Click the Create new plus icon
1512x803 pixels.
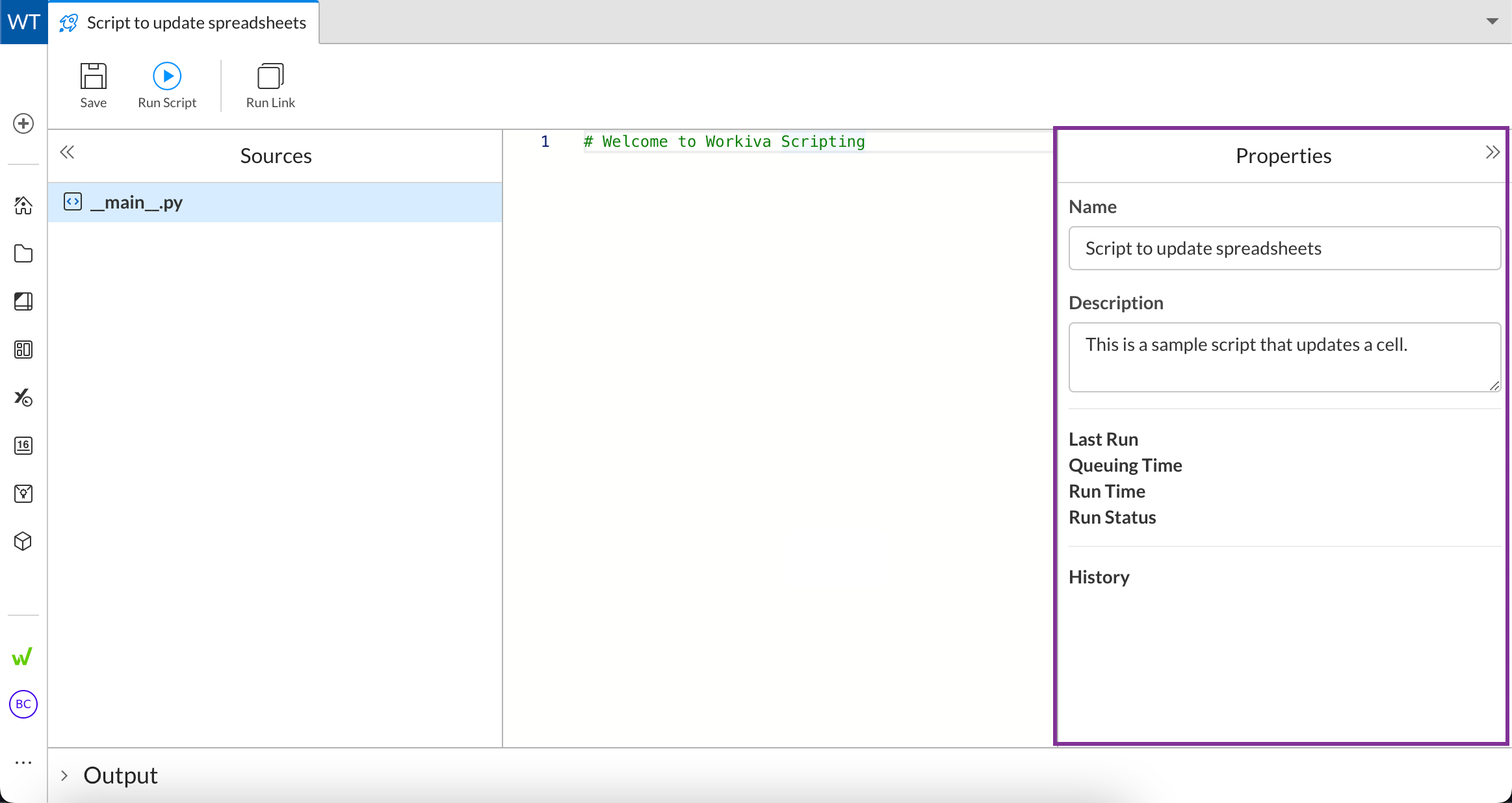(23, 123)
